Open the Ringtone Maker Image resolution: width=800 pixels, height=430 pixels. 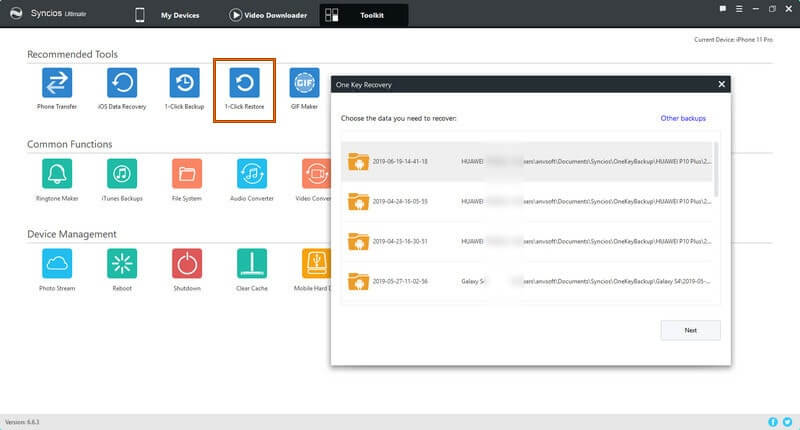pyautogui.click(x=57, y=173)
